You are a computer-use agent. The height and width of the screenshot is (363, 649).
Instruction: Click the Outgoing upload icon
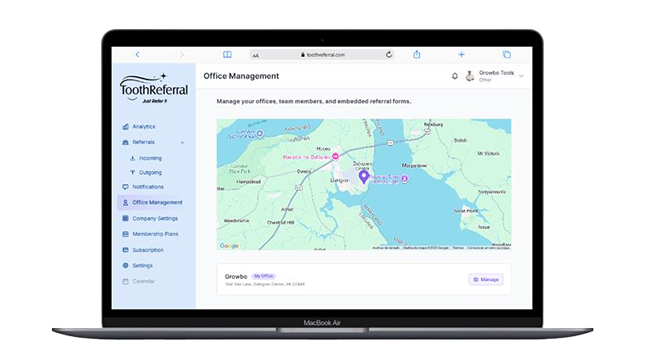(x=132, y=173)
